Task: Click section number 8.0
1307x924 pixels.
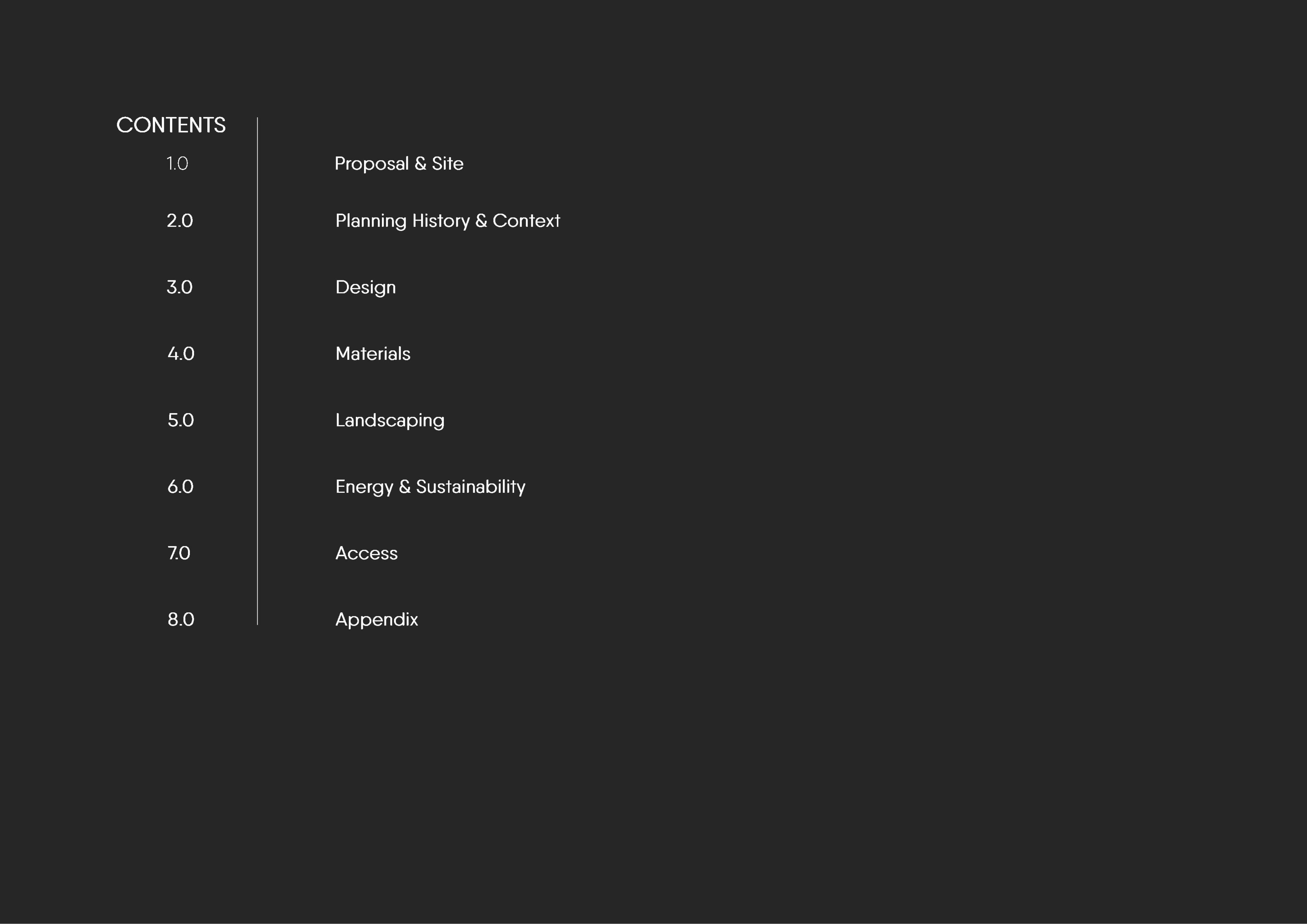Action: [181, 620]
